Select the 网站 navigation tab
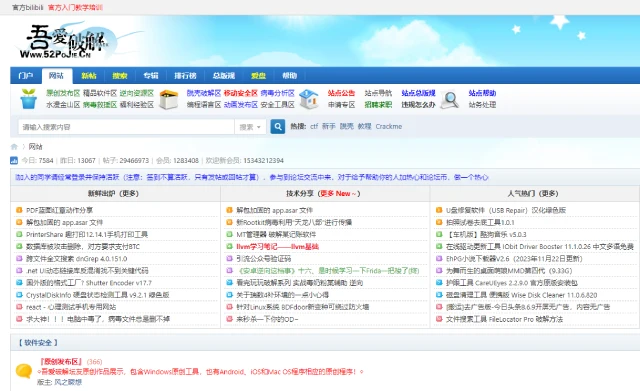The image size is (640, 391). (56, 76)
